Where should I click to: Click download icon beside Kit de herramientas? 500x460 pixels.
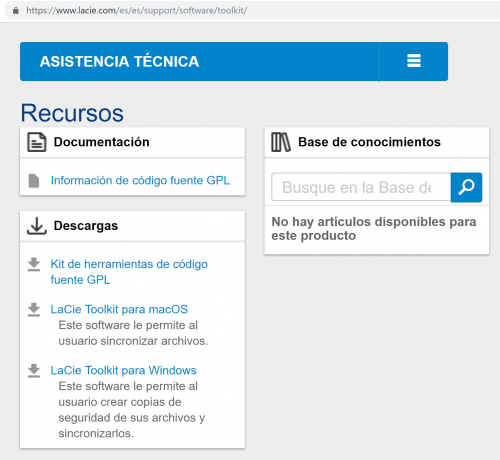(34, 264)
